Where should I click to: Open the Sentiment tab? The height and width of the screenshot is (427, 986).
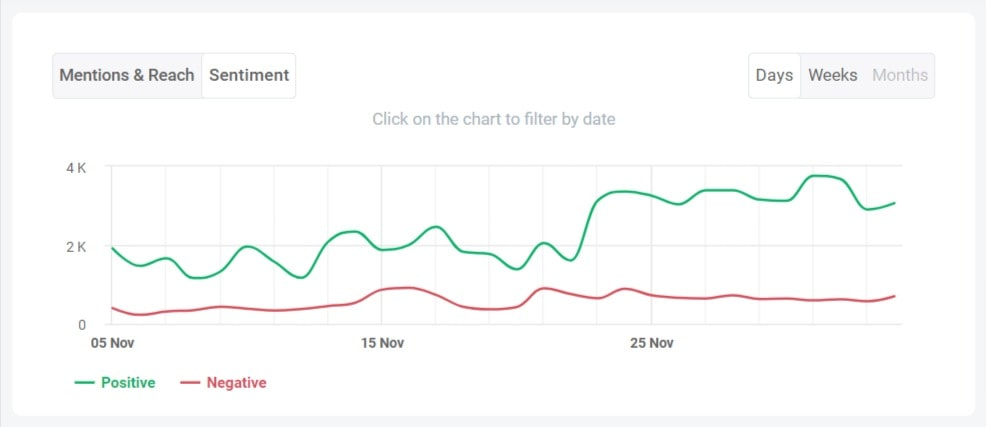(249, 75)
